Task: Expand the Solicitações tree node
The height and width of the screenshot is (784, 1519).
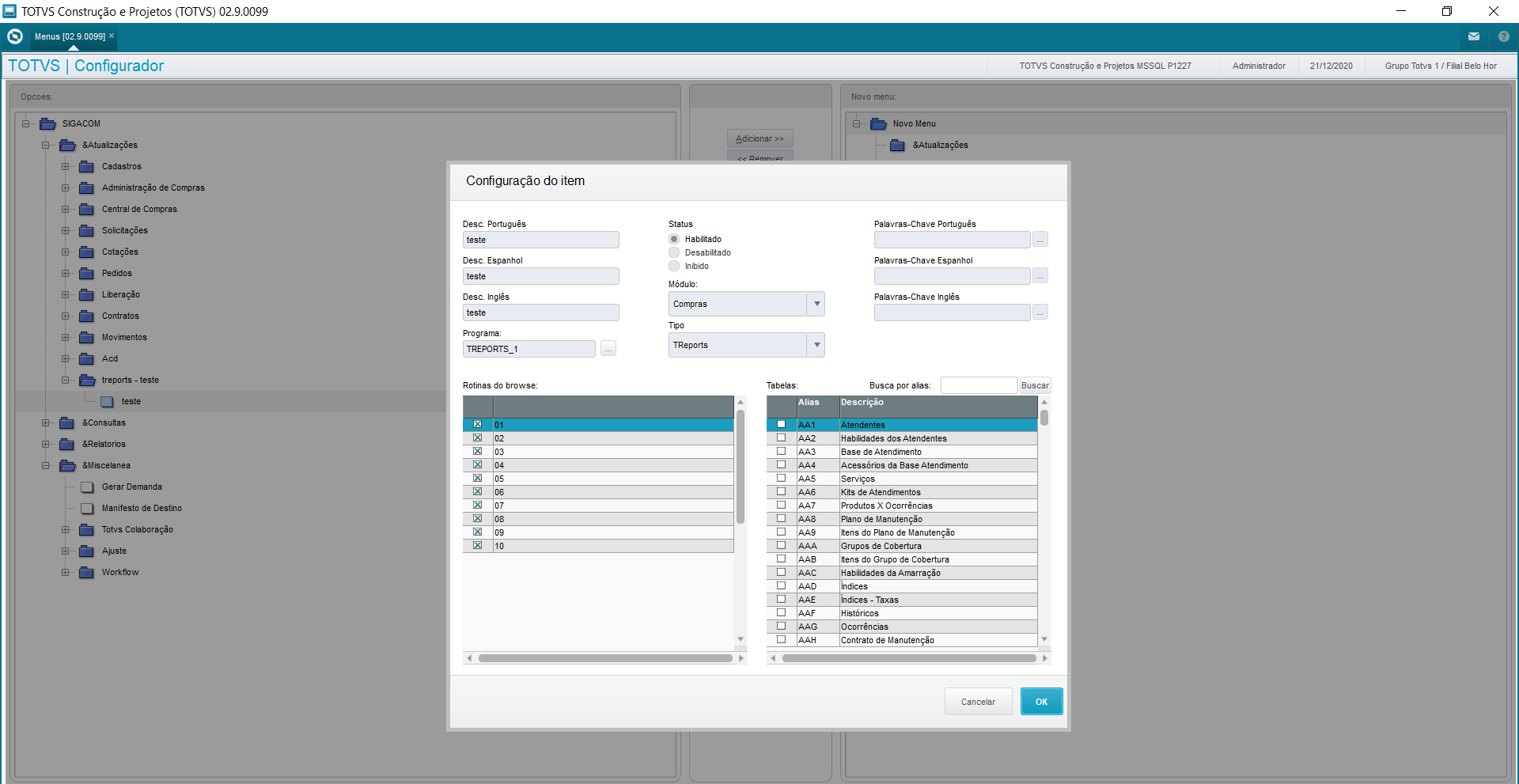Action: (65, 230)
